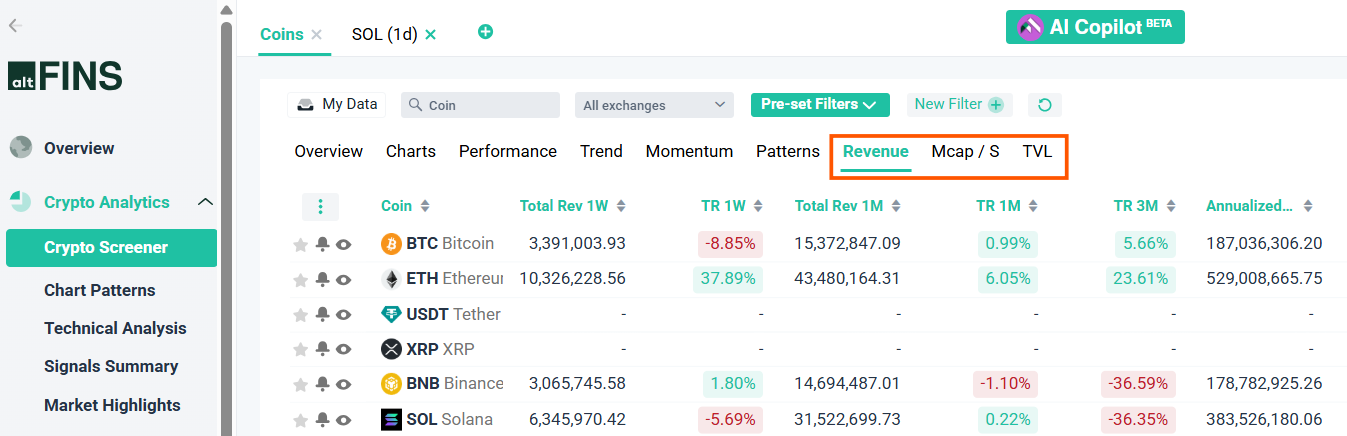Click the Coin search field
Image resolution: width=1347 pixels, height=436 pixels.
point(481,105)
